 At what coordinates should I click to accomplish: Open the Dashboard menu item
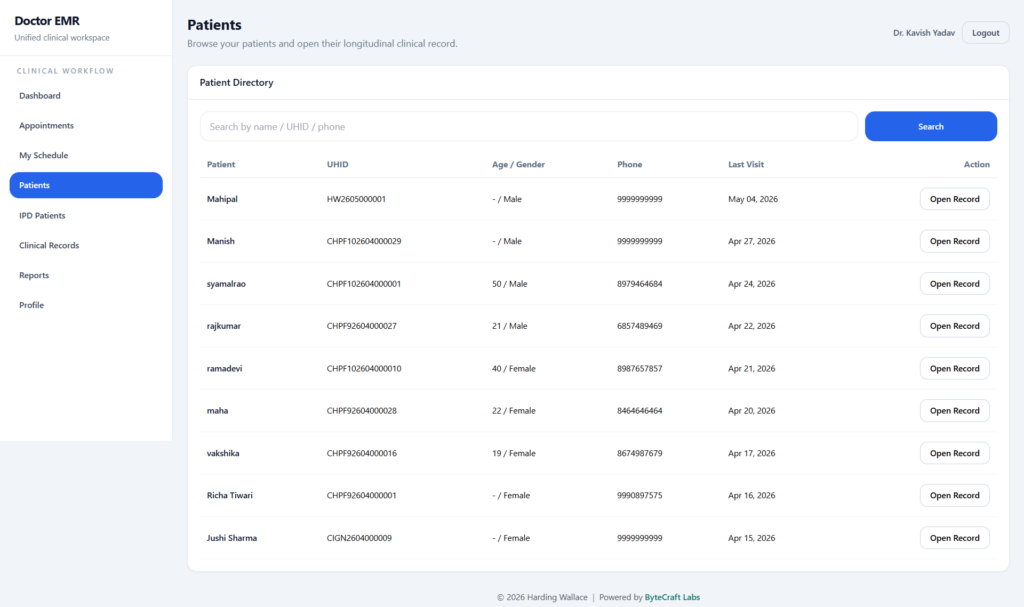[x=86, y=95]
